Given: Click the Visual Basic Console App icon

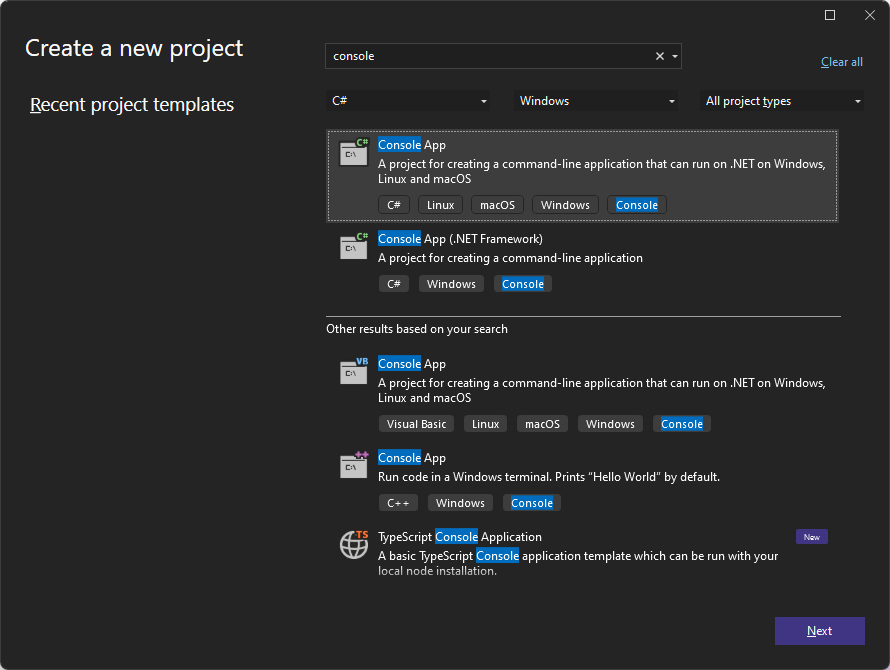Looking at the screenshot, I should pyautogui.click(x=353, y=372).
